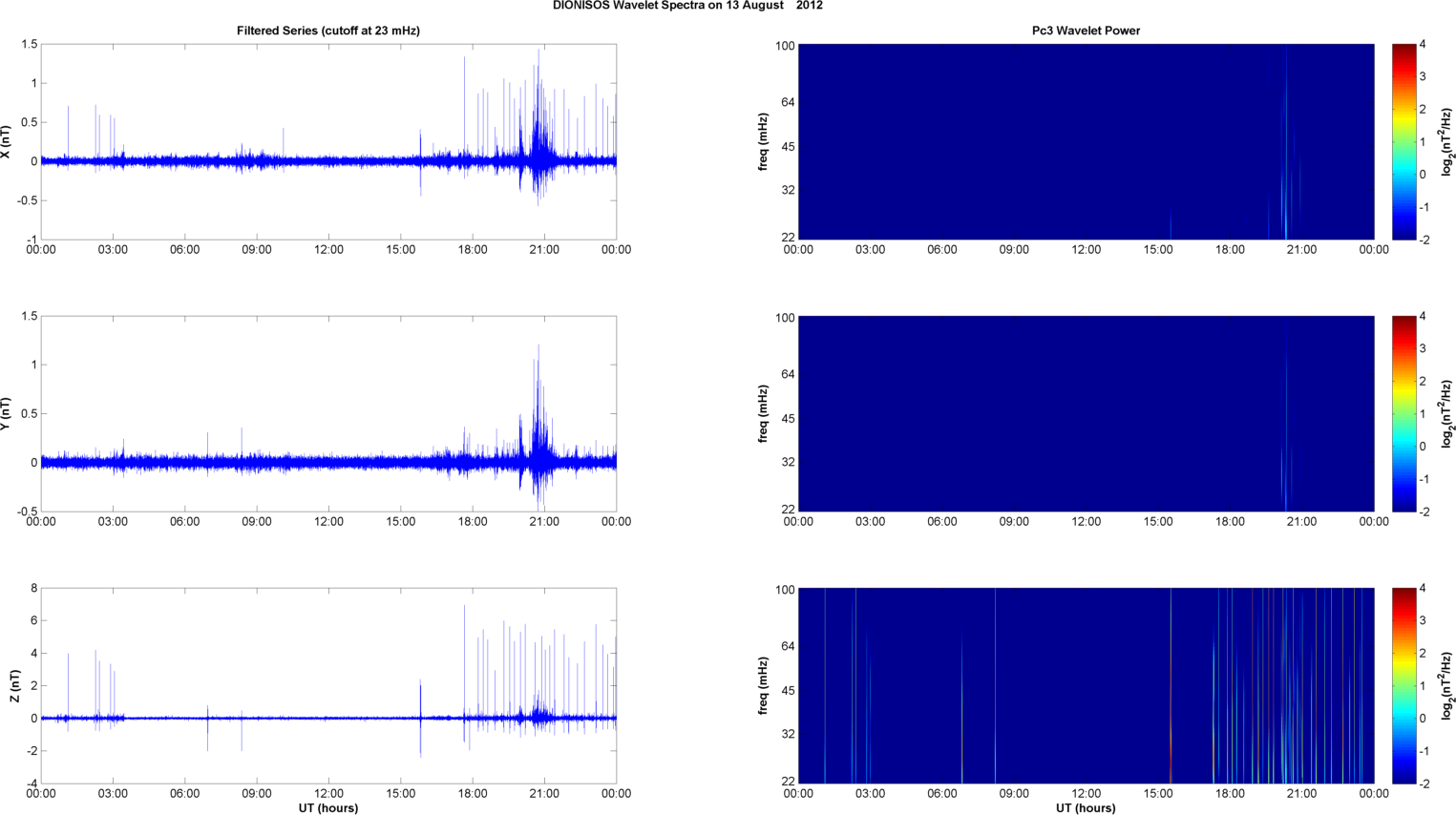Click the "21:00" tick under the X time series

[x=544, y=250]
